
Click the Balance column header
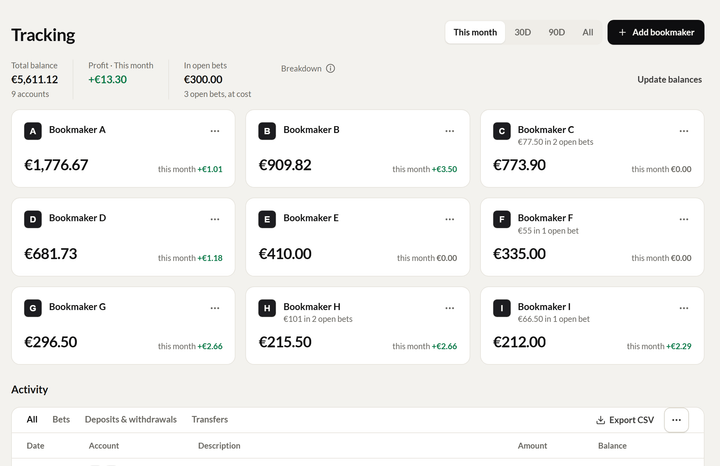pos(612,445)
